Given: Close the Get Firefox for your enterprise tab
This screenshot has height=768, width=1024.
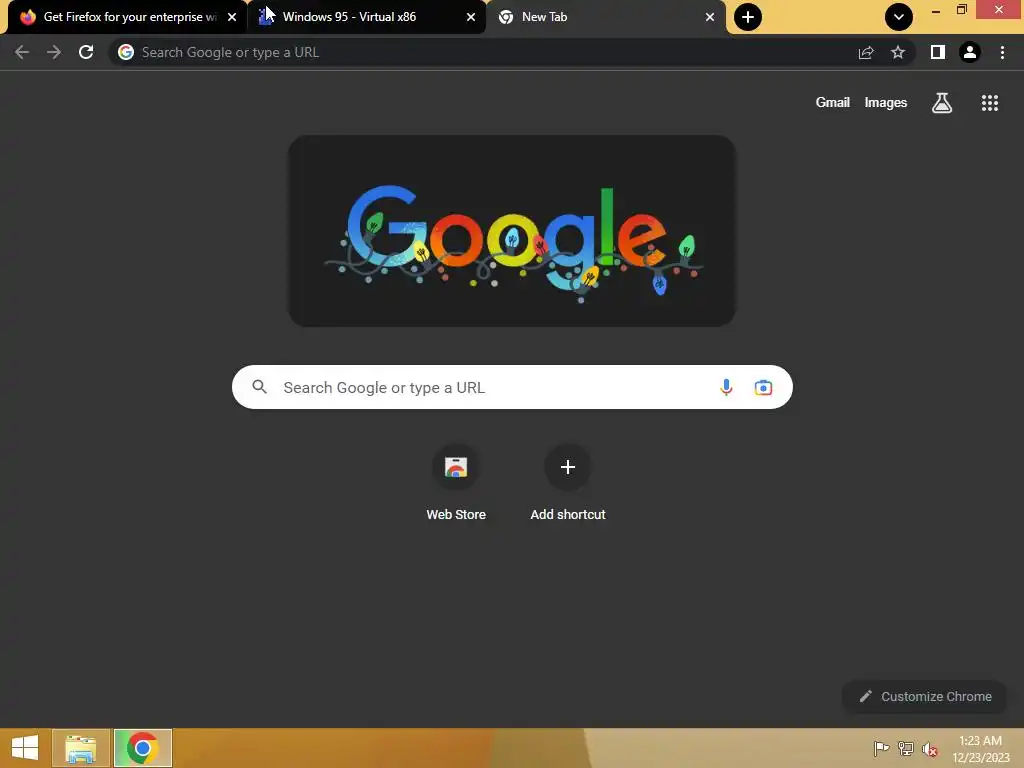Looking at the screenshot, I should [232, 17].
